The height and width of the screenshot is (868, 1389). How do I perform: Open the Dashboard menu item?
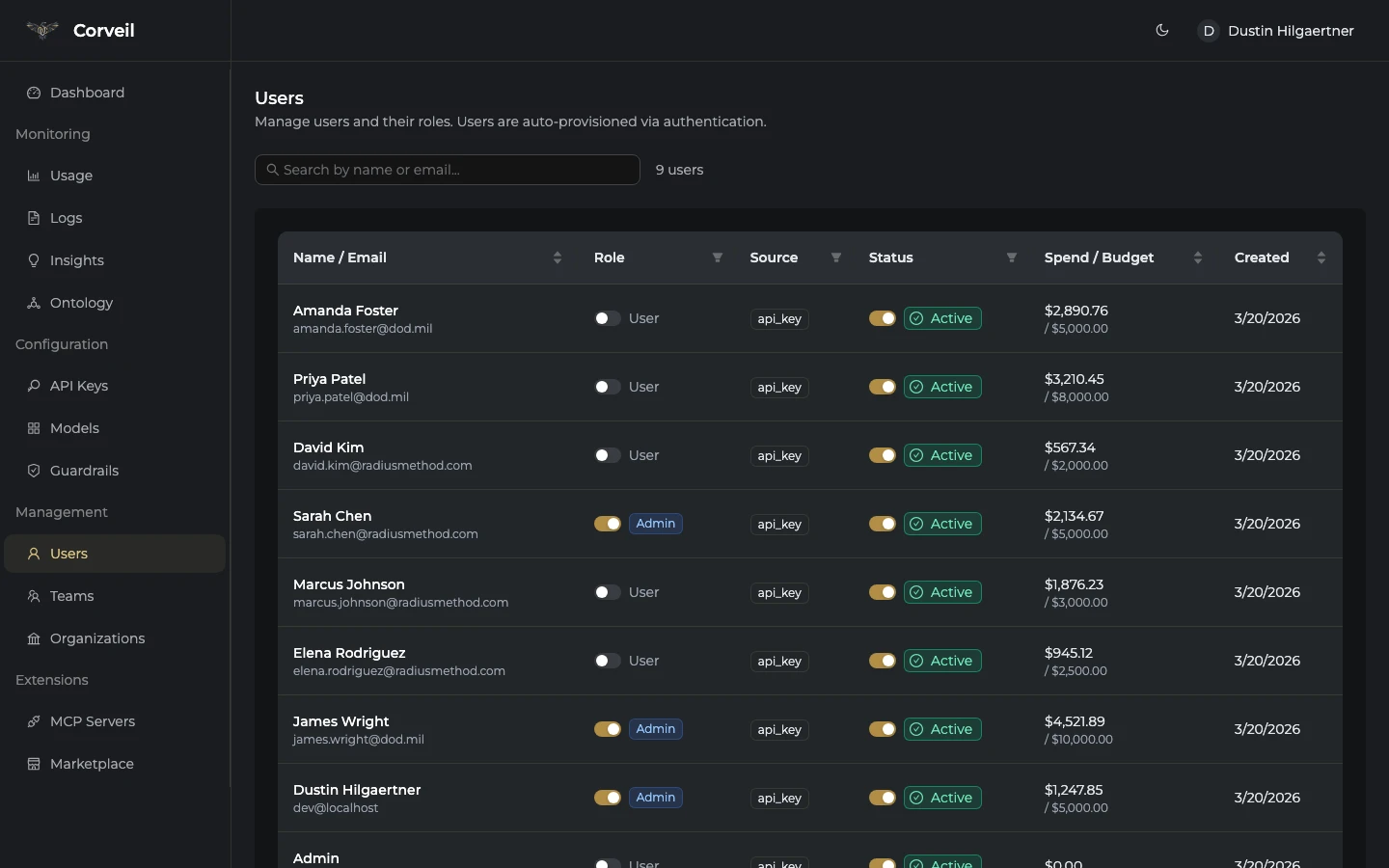pyautogui.click(x=87, y=93)
